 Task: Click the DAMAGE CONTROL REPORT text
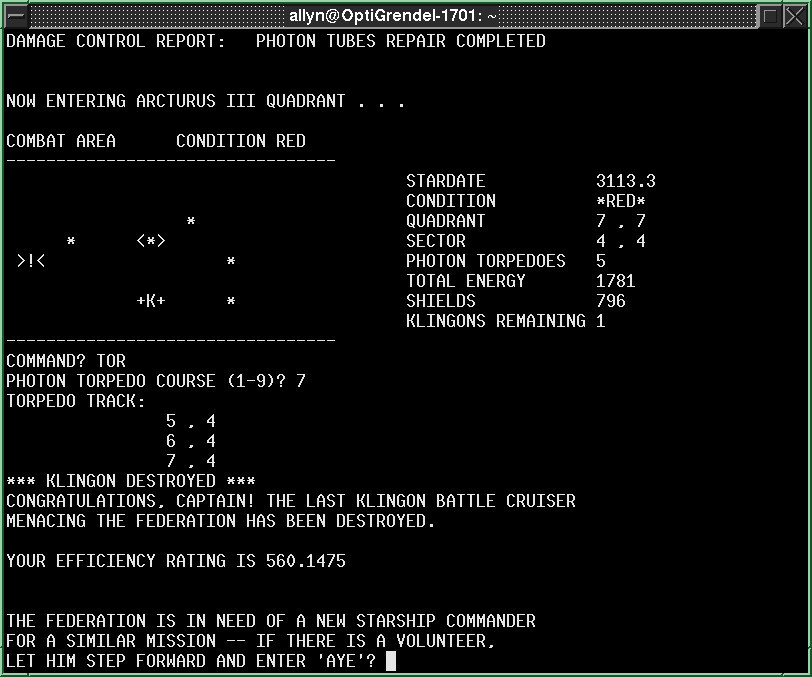[x=115, y=41]
